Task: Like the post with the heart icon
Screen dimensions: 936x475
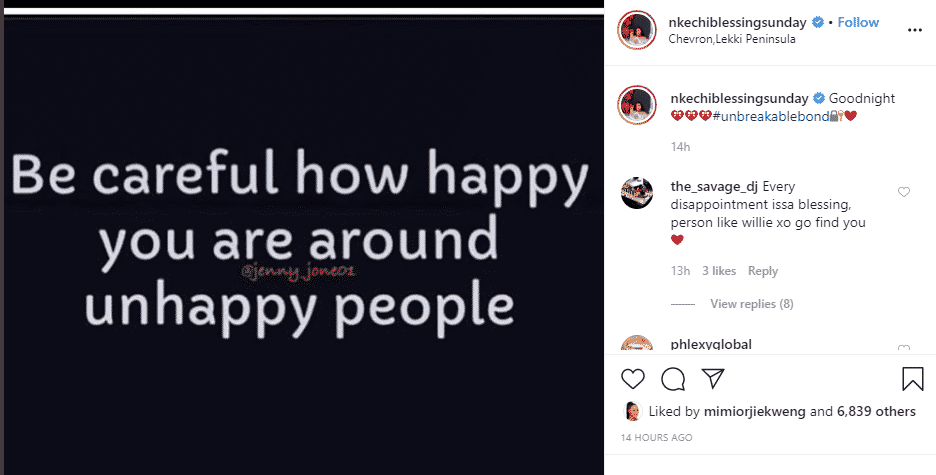Action: pyautogui.click(x=633, y=379)
